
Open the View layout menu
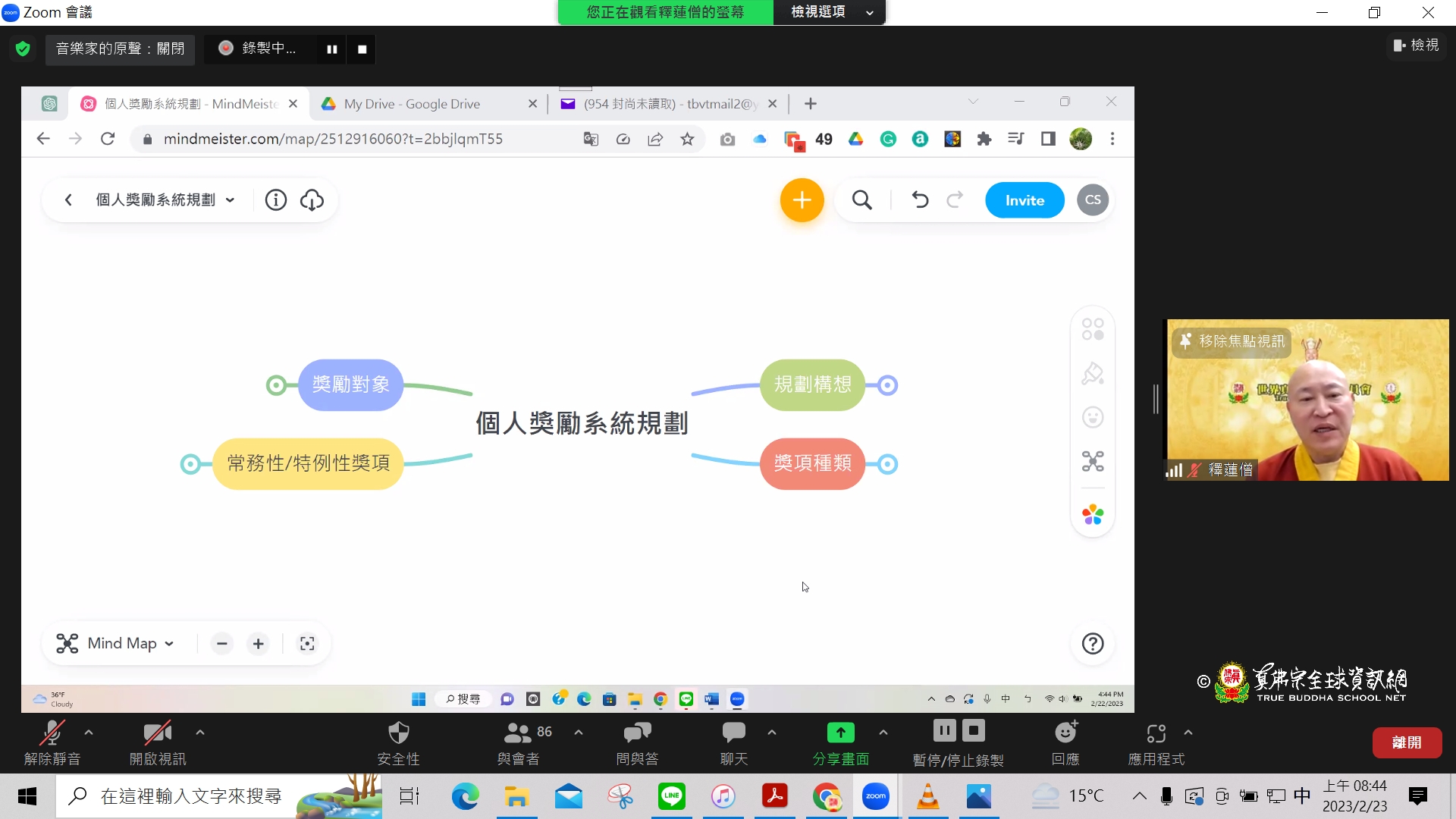1416,45
